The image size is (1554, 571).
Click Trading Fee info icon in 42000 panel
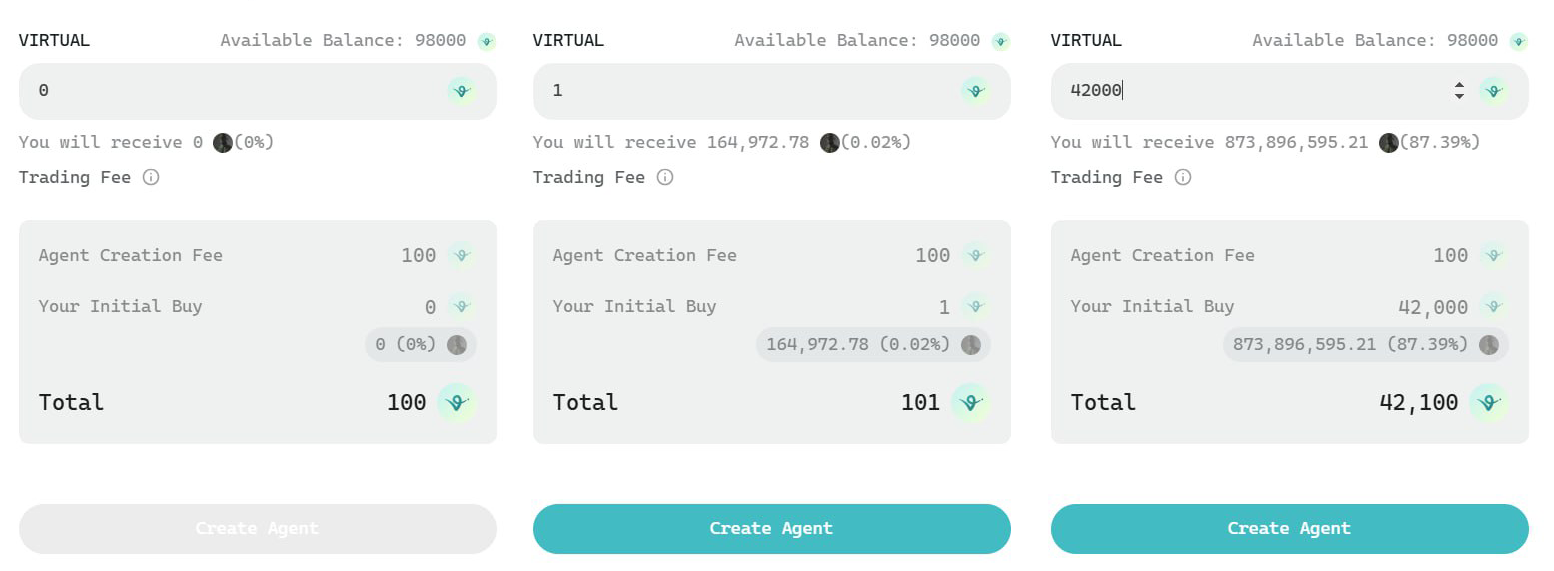point(1182,177)
